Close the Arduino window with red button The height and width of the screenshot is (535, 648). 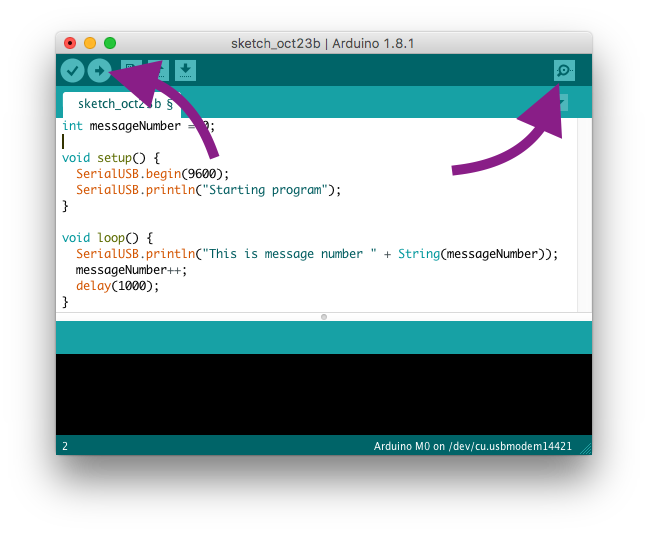point(70,43)
